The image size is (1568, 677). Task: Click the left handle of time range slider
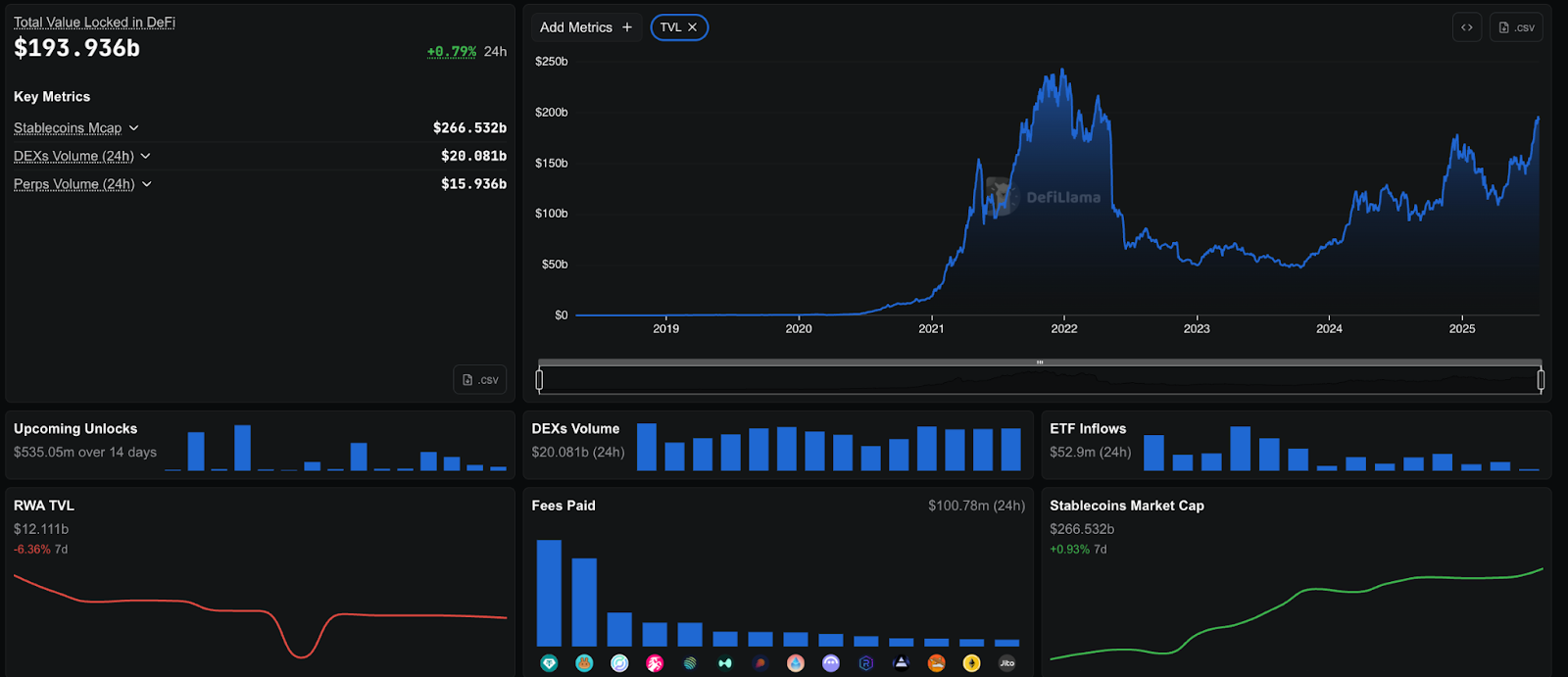click(539, 379)
